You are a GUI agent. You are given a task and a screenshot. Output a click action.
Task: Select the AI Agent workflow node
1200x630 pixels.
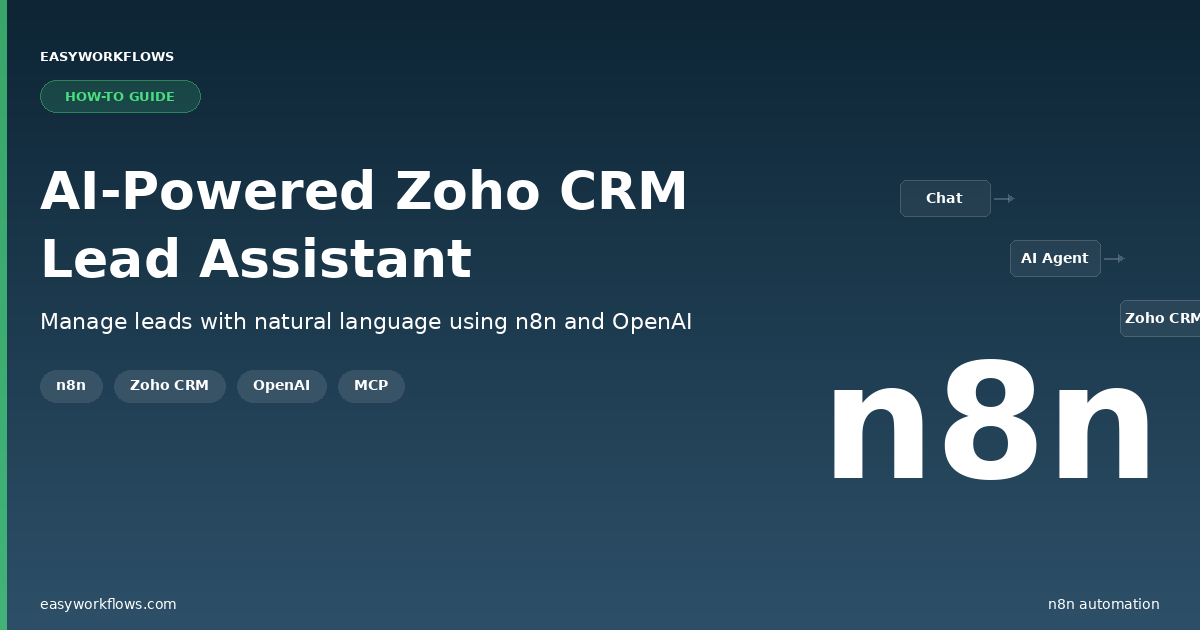pos(1055,259)
